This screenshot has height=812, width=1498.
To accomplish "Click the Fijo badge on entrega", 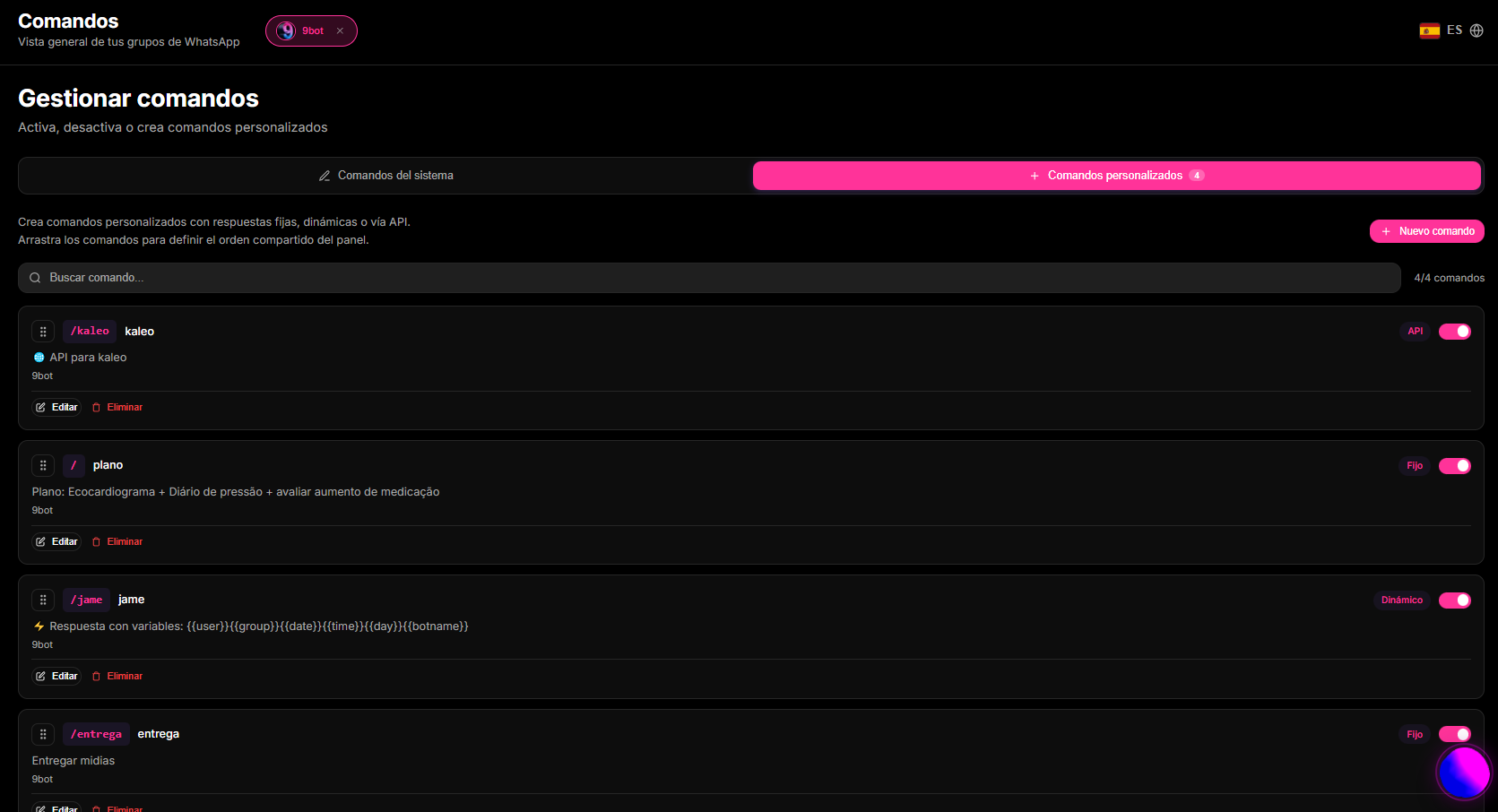I will (x=1415, y=735).
